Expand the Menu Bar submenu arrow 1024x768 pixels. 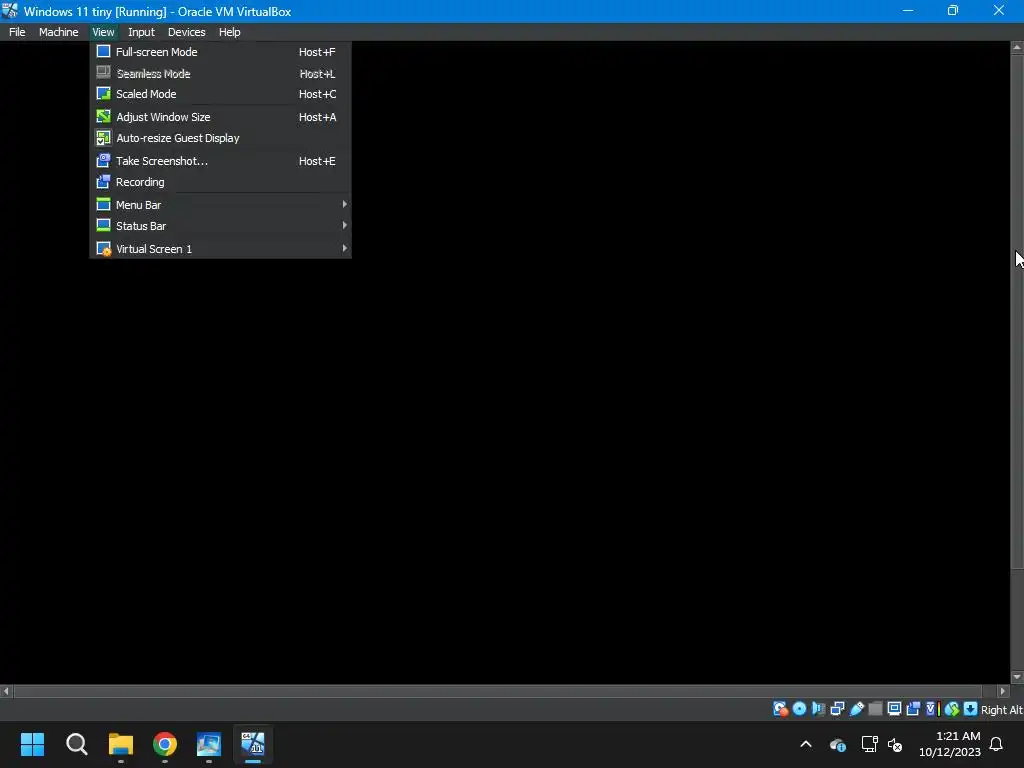pyautogui.click(x=344, y=204)
